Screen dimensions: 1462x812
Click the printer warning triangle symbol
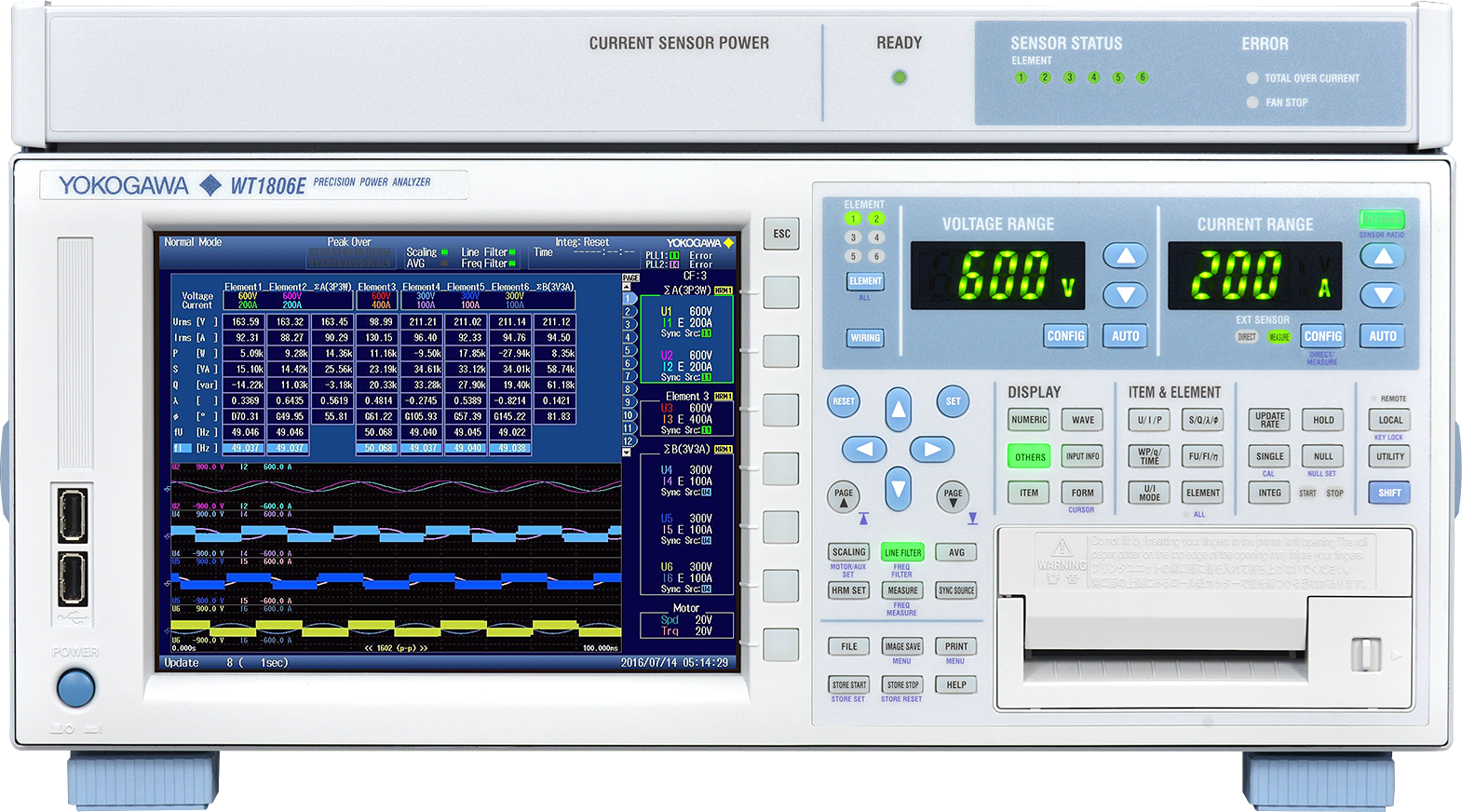click(1062, 548)
